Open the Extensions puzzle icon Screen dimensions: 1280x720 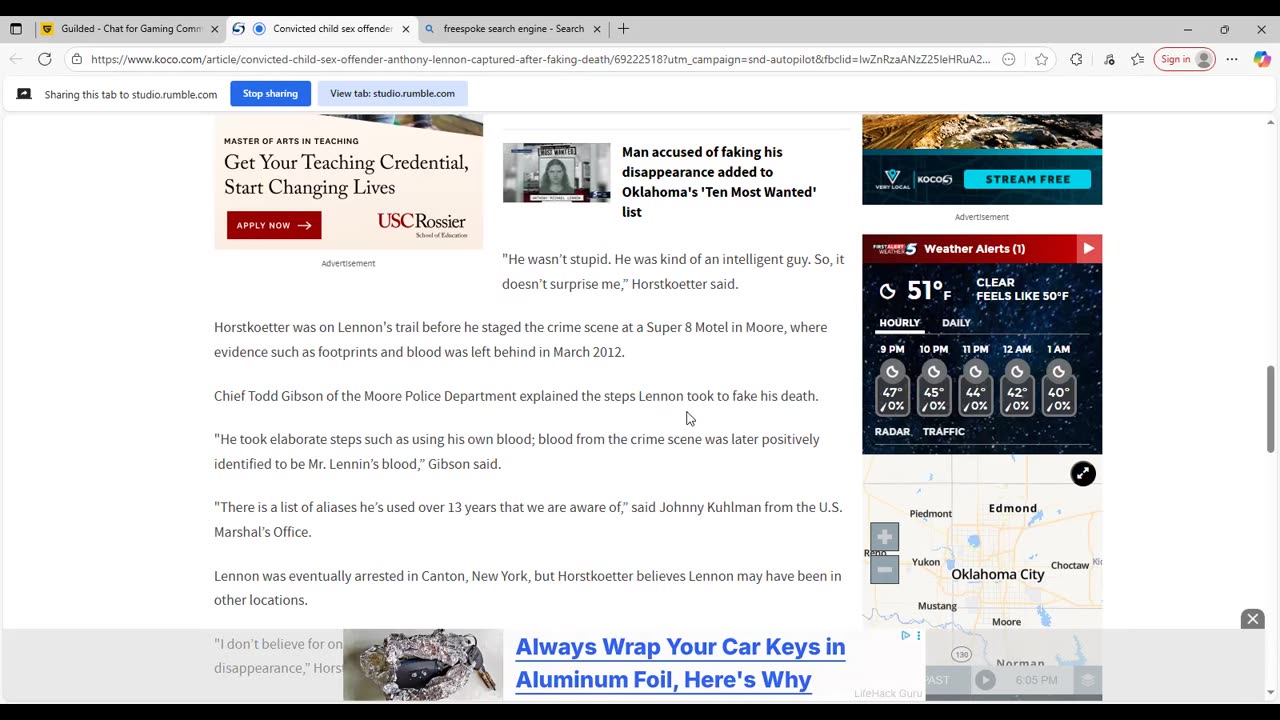(1076, 59)
